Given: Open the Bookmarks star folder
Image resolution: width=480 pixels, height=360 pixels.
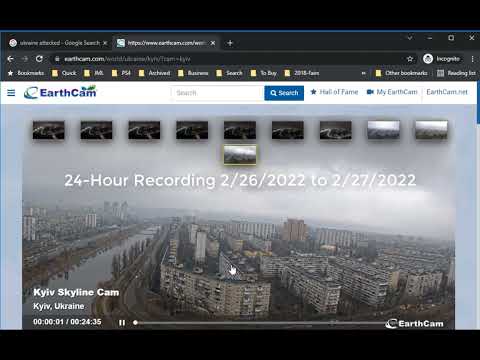Looking at the screenshot, I should pyautogui.click(x=26, y=73).
